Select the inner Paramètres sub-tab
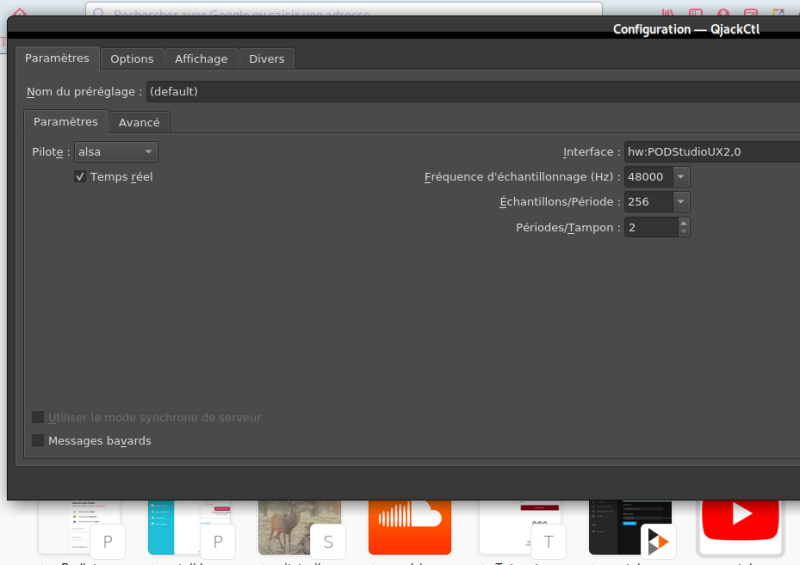 point(66,122)
